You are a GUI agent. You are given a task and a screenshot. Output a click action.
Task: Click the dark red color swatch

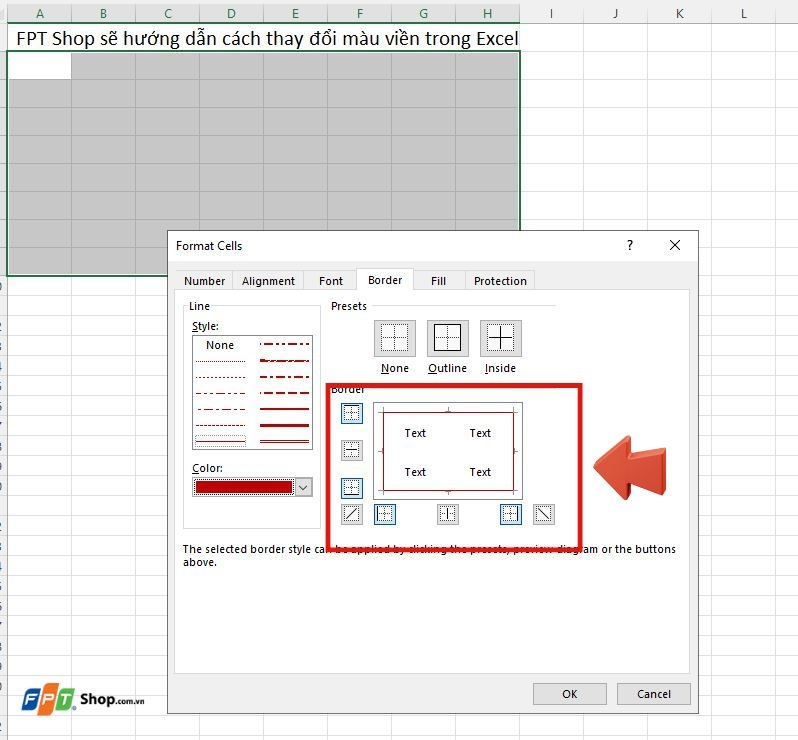coord(244,487)
